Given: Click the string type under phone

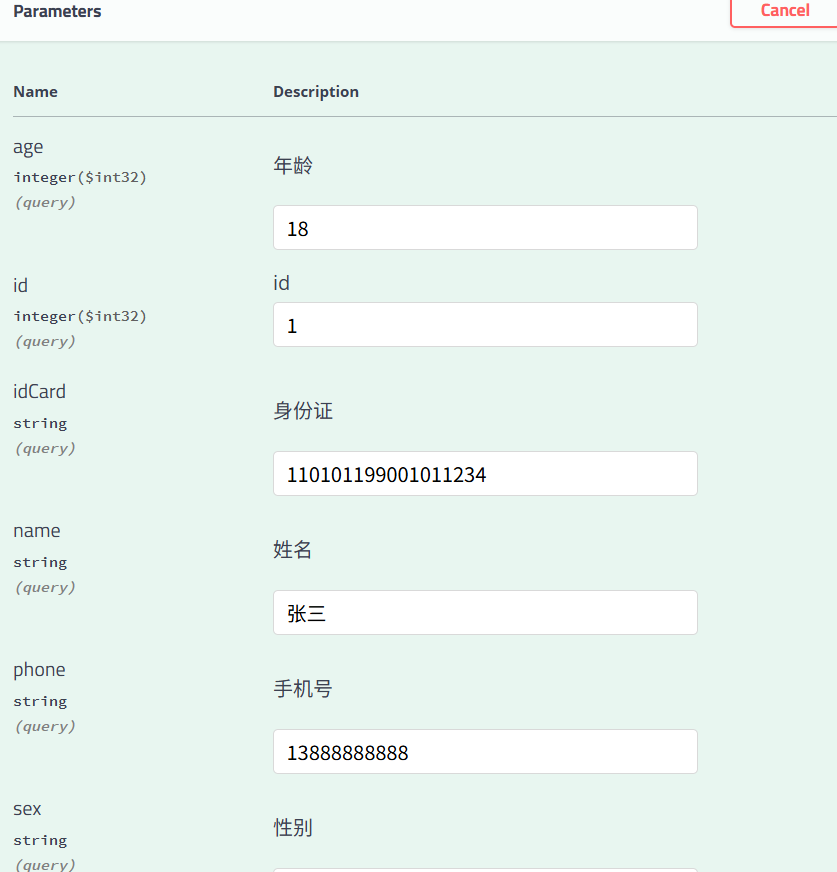Looking at the screenshot, I should coord(40,702).
